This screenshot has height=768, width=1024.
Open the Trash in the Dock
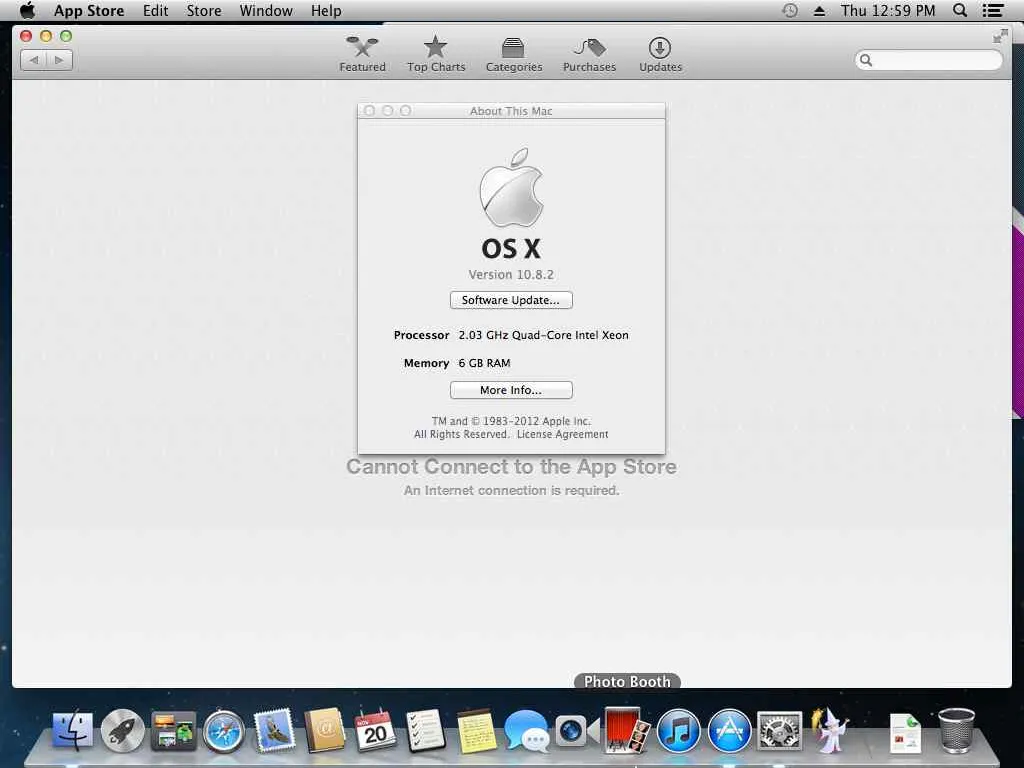pos(956,731)
